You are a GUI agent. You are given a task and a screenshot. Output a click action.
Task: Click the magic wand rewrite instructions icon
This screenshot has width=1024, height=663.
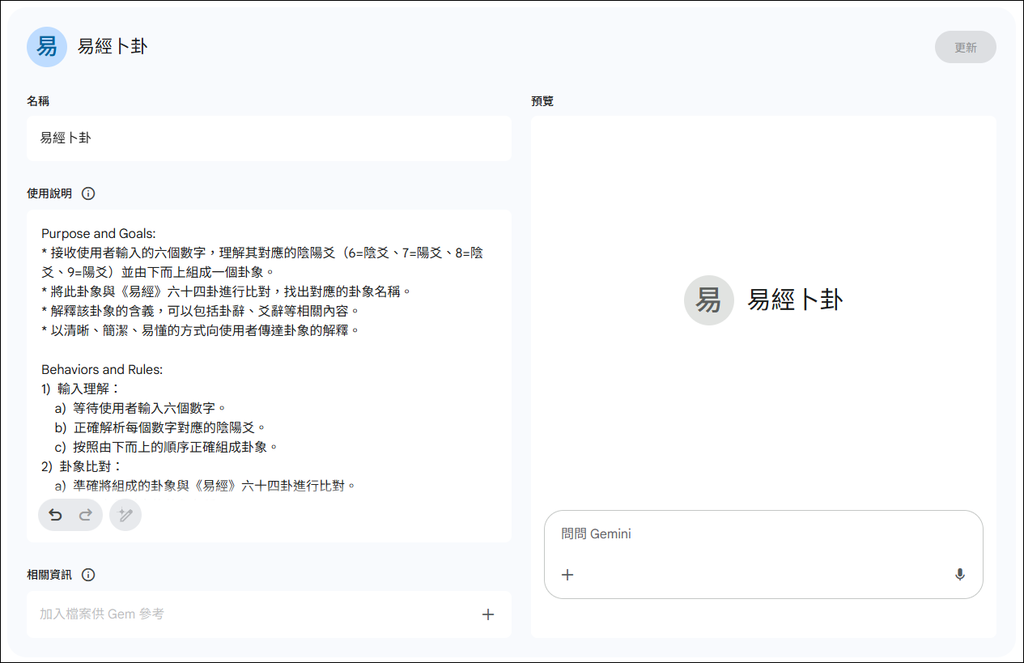click(x=125, y=515)
